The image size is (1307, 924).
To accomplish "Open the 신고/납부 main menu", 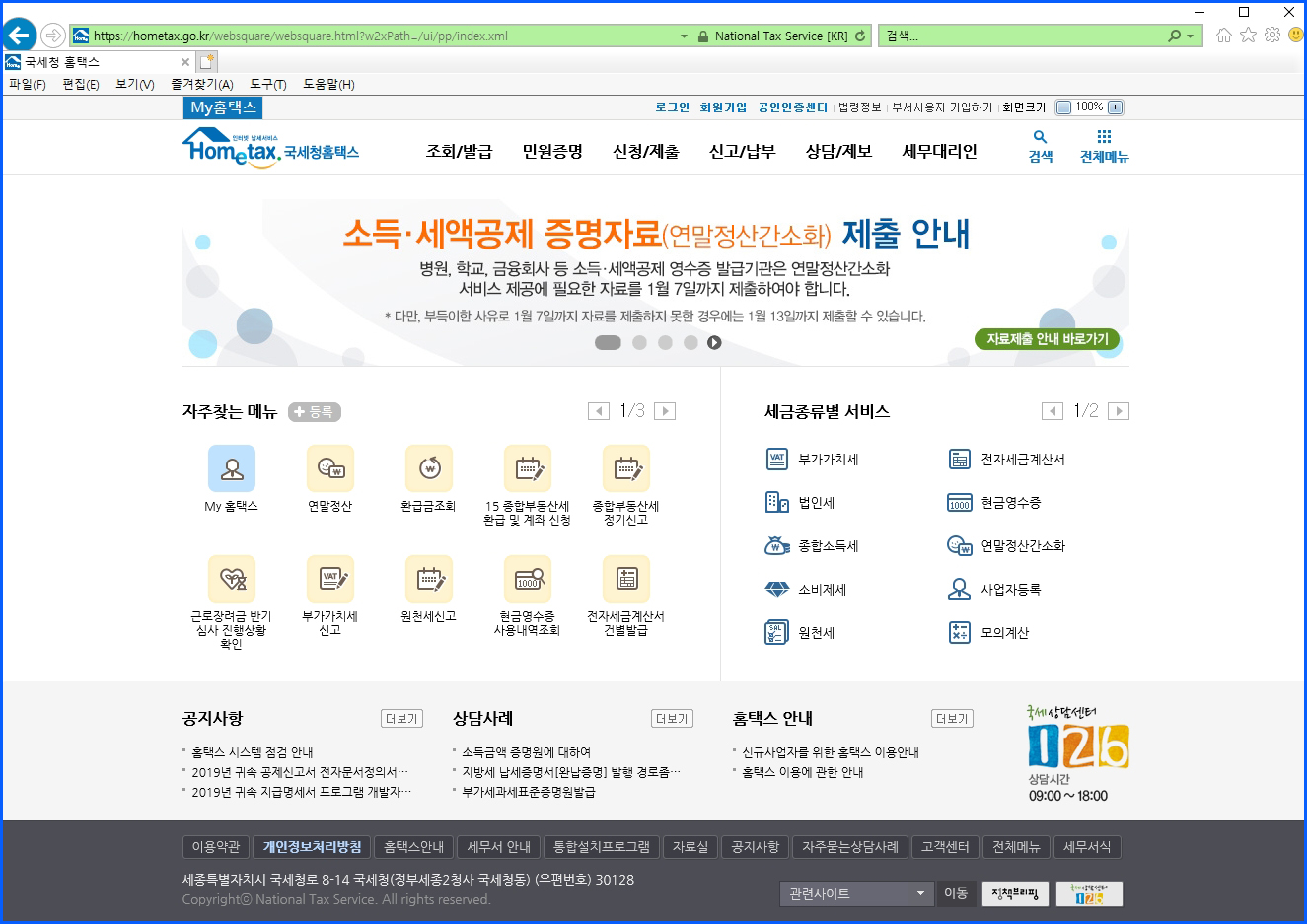I will (742, 151).
